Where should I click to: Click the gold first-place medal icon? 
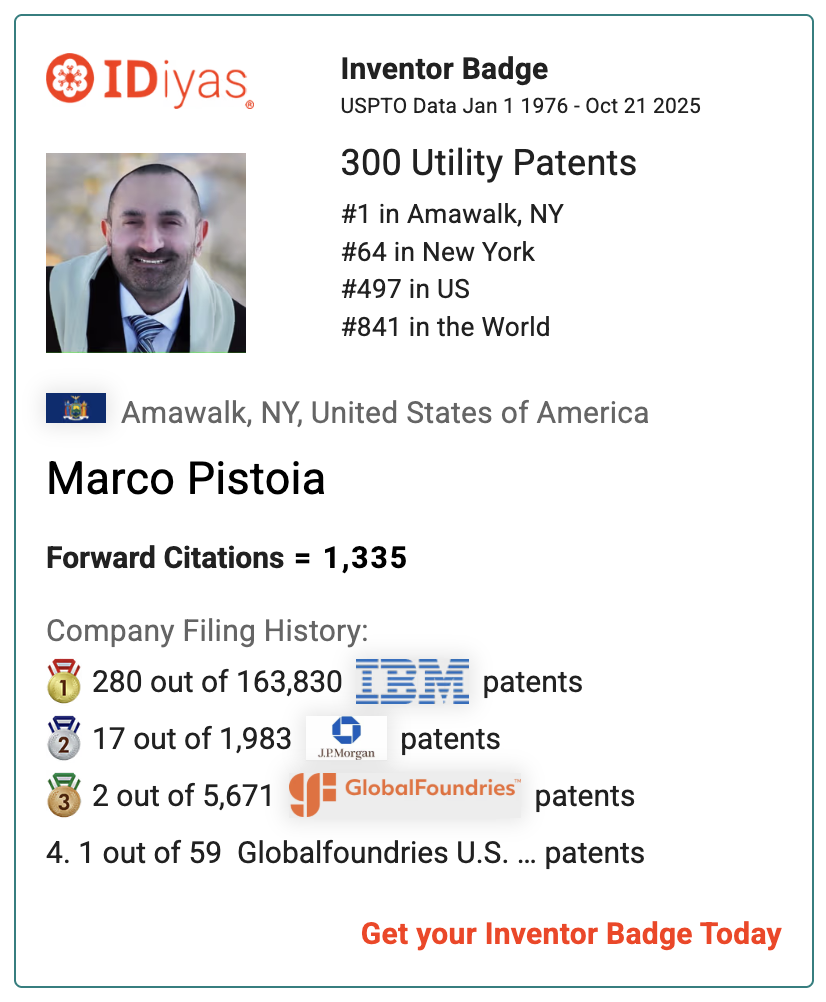pos(63,681)
